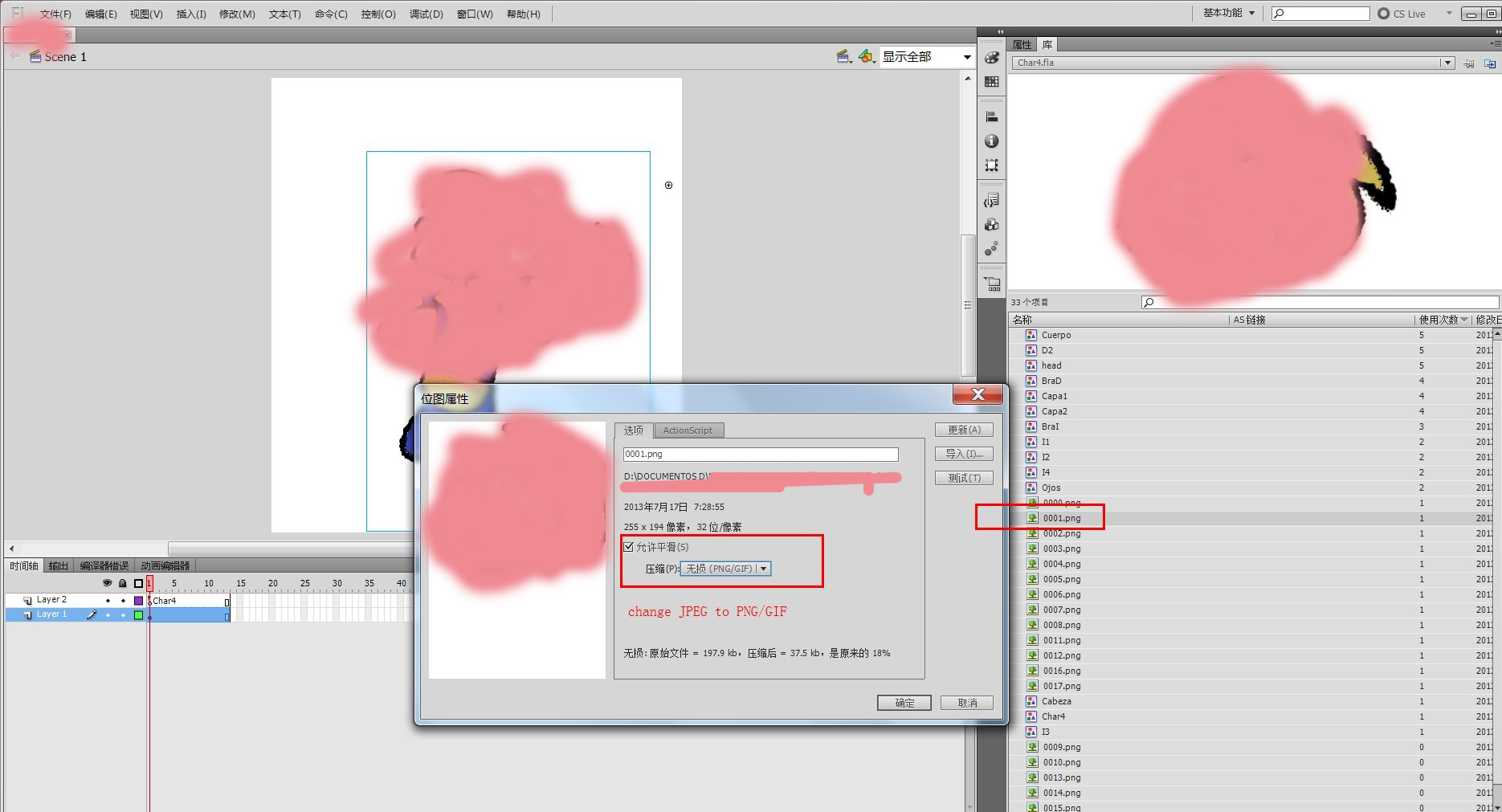Screen dimensions: 1502x812
Task: Open the Info panel icon
Action: pyautogui.click(x=992, y=141)
